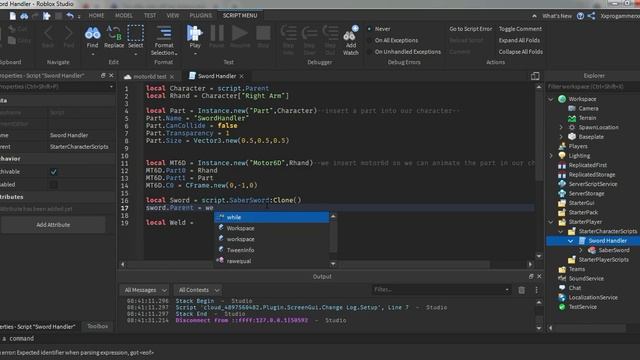The width and height of the screenshot is (640, 360).
Task: Select On Unhandled Exceptions option
Action: [x=404, y=52]
